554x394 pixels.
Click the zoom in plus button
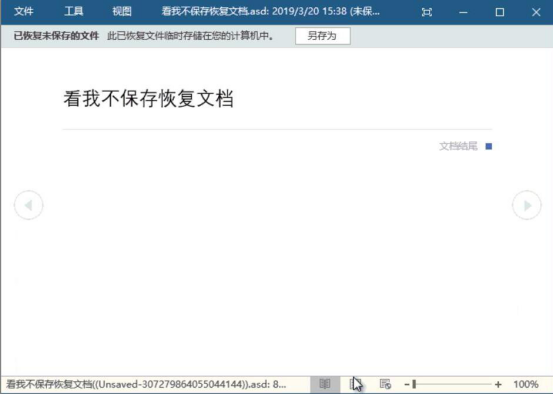point(498,384)
